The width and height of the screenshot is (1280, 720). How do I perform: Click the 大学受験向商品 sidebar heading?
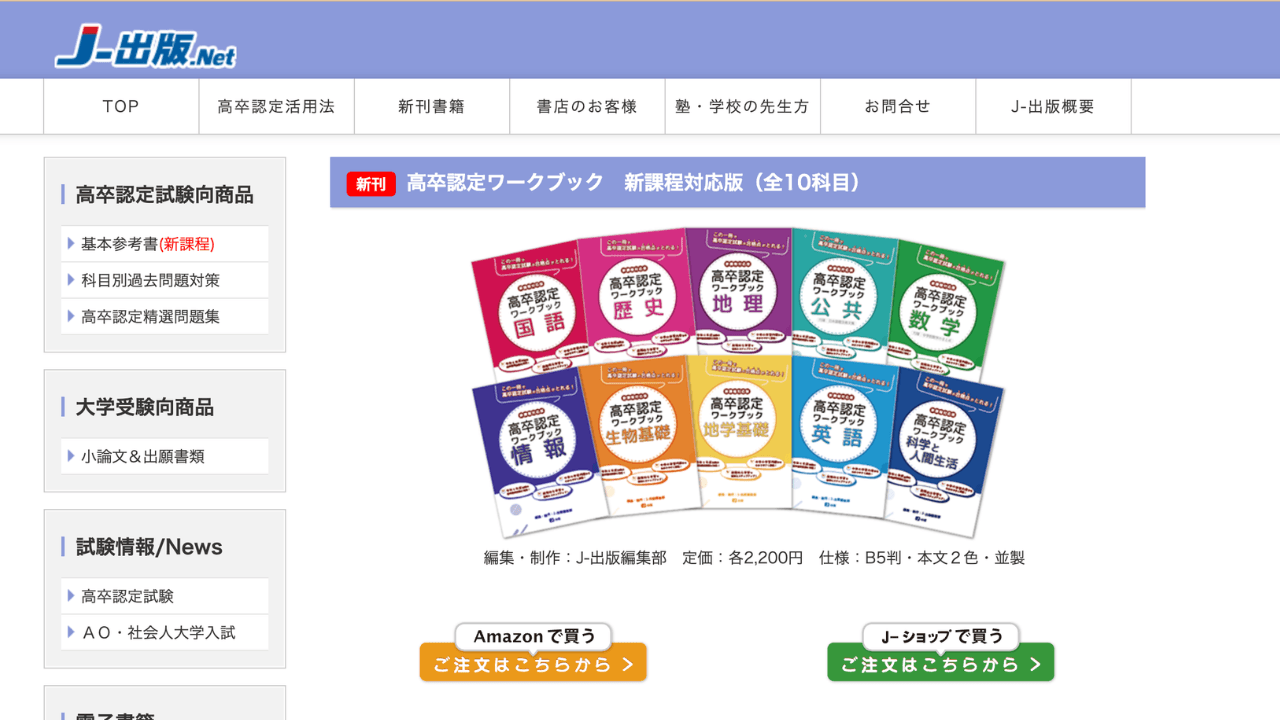145,407
